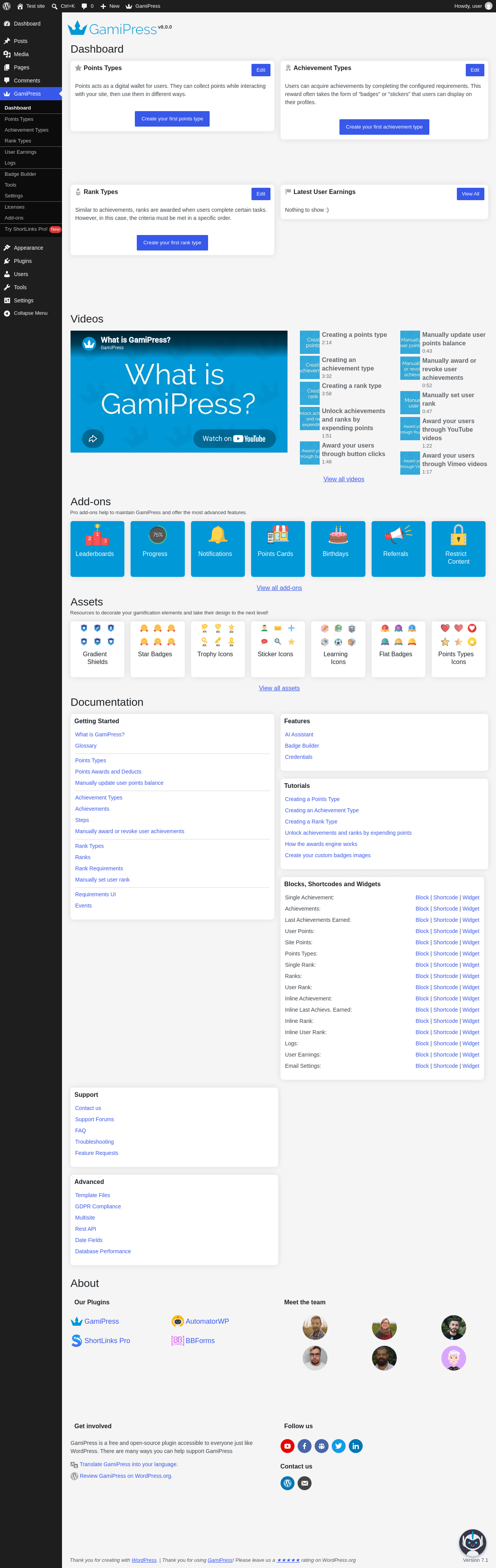Image resolution: width=496 pixels, height=1568 pixels.
Task: Click the View all videos link
Action: [344, 479]
